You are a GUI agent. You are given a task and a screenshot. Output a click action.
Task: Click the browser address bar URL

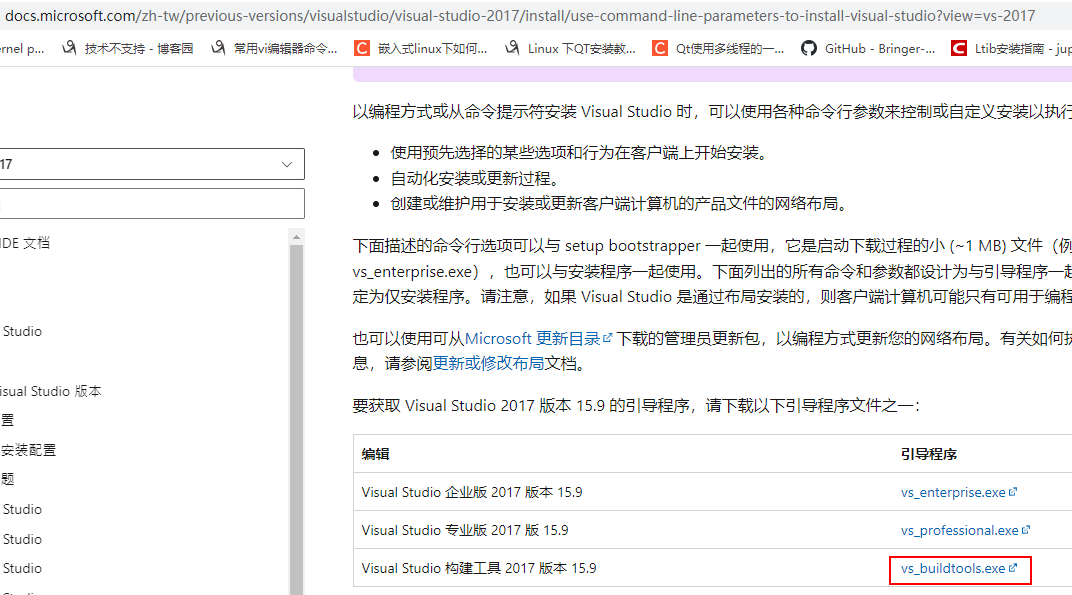[x=520, y=15]
